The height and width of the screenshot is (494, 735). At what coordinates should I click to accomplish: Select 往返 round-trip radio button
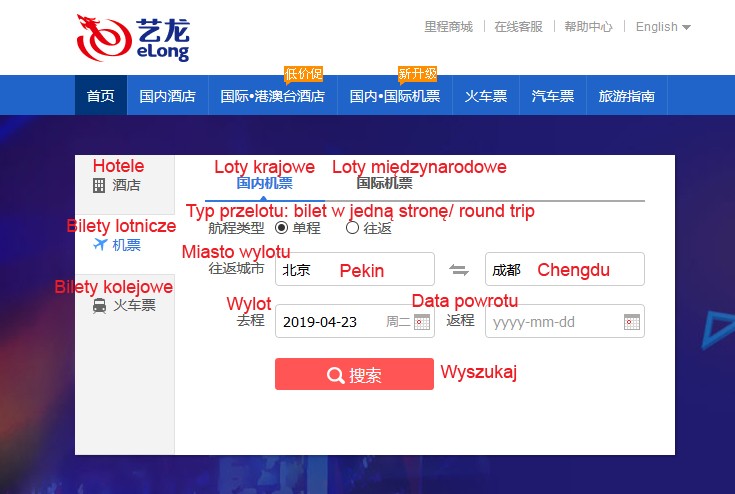[352, 228]
